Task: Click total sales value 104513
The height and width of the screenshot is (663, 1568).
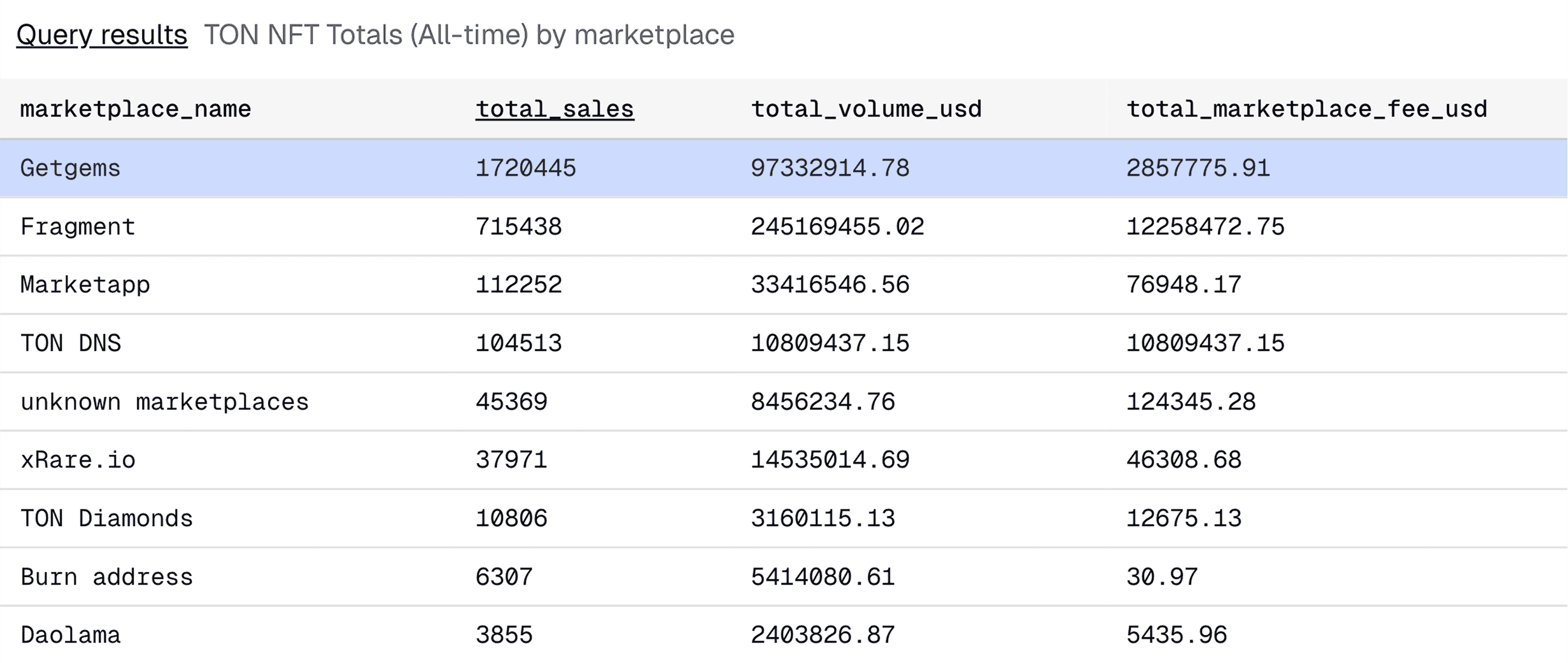Action: pyautogui.click(x=519, y=343)
